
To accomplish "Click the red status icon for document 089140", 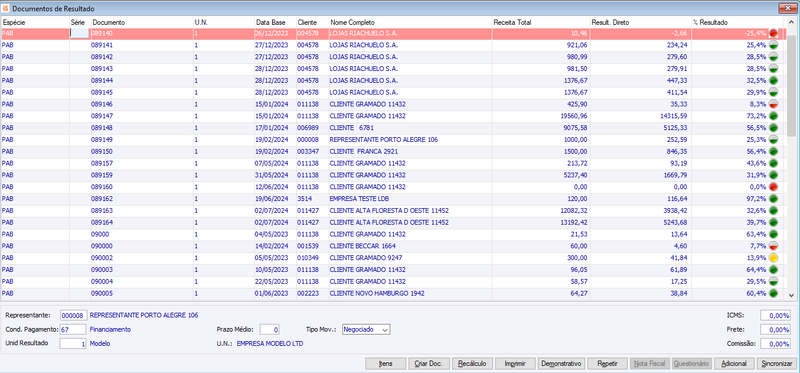I will pos(773,33).
